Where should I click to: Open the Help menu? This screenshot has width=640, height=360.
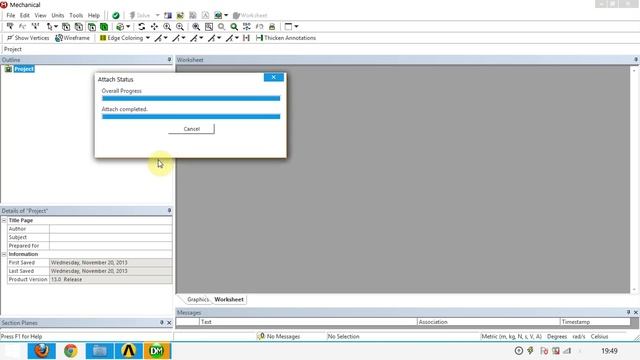pos(94,16)
